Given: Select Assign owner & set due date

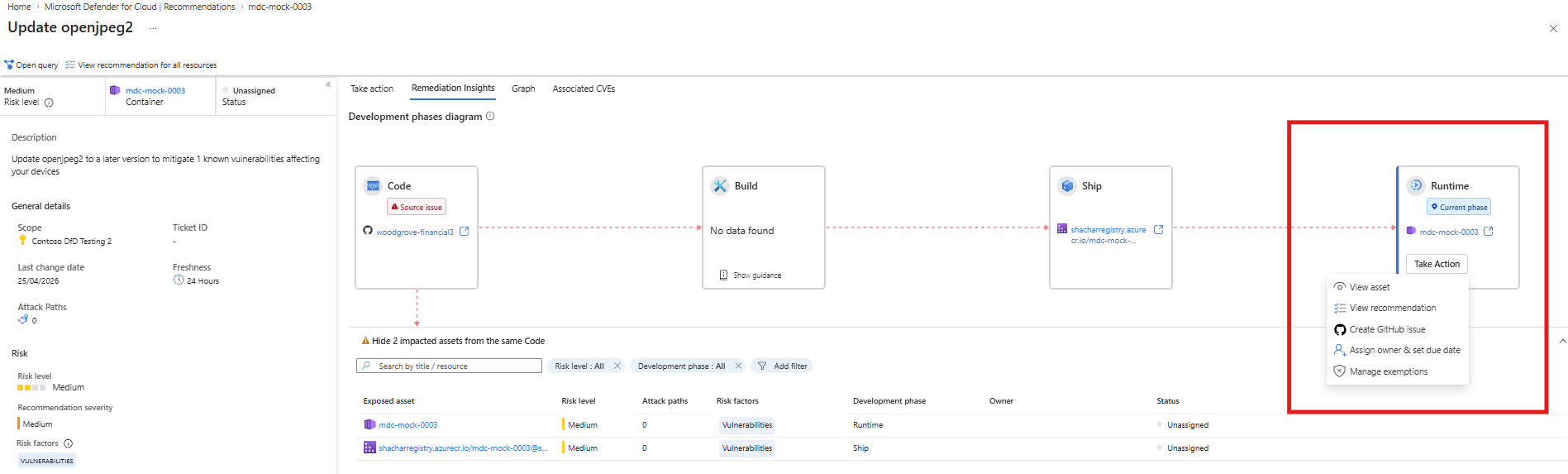Looking at the screenshot, I should click(x=1397, y=350).
